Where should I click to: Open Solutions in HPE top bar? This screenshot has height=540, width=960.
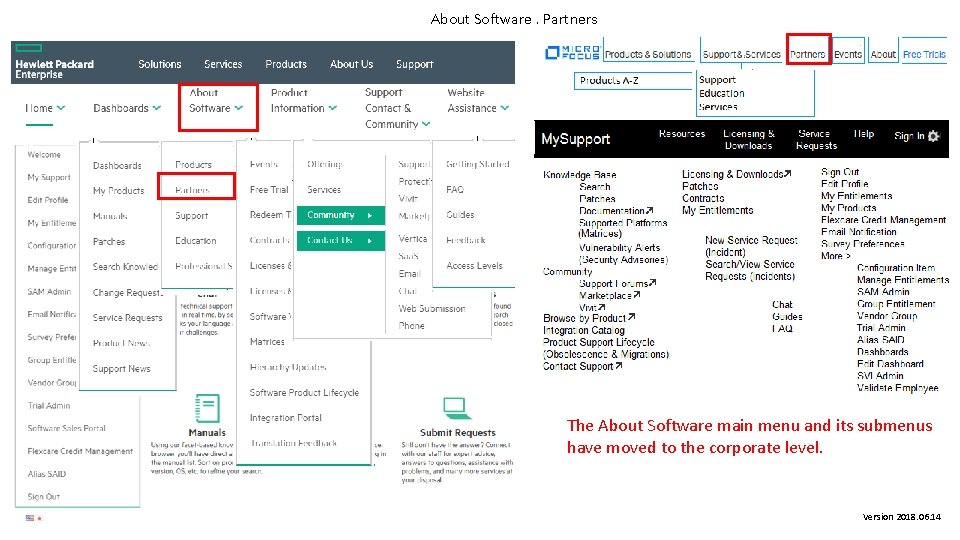(160, 64)
